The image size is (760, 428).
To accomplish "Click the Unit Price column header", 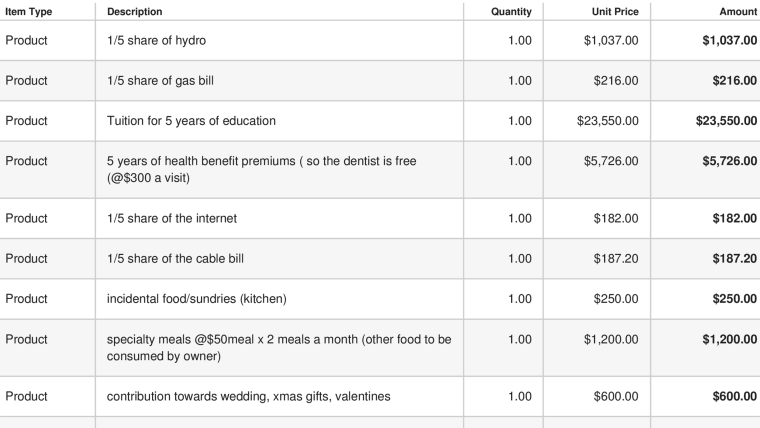I will pyautogui.click(x=615, y=12).
